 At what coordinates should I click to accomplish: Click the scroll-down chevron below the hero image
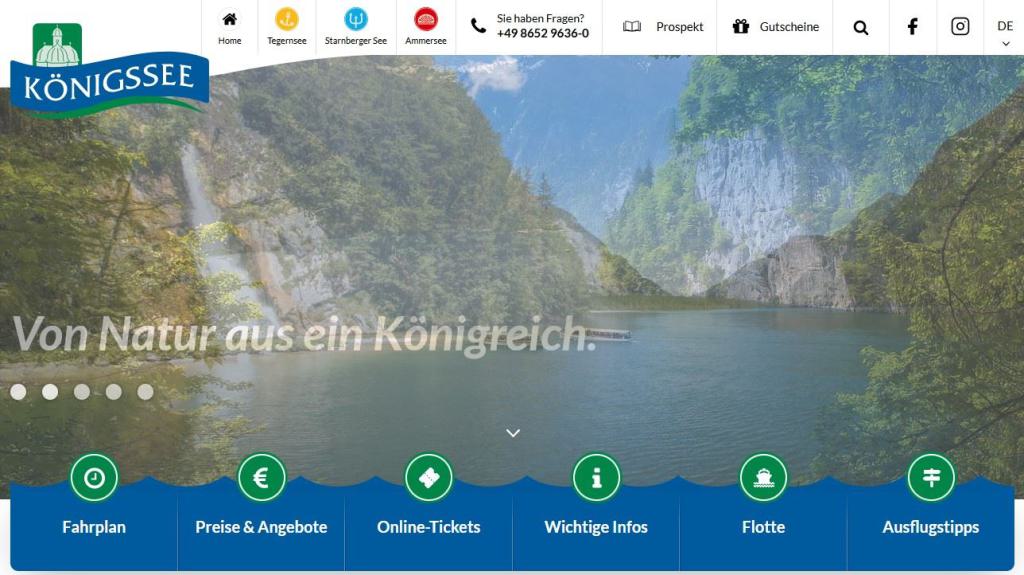pos(513,433)
